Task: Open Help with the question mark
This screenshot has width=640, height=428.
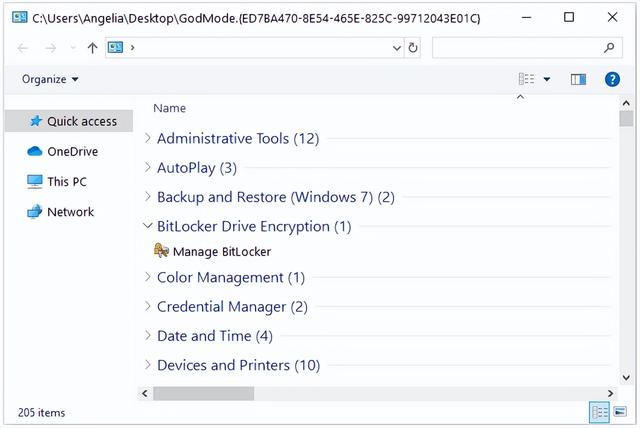Action: pos(612,79)
